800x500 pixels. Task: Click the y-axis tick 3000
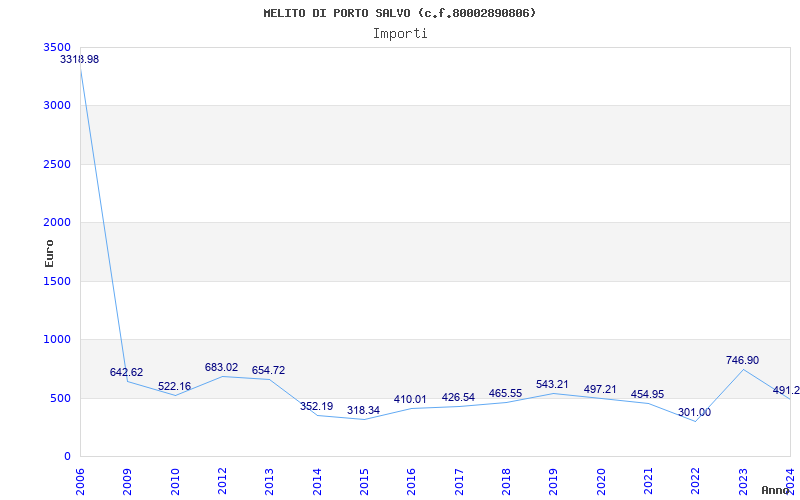click(x=58, y=106)
